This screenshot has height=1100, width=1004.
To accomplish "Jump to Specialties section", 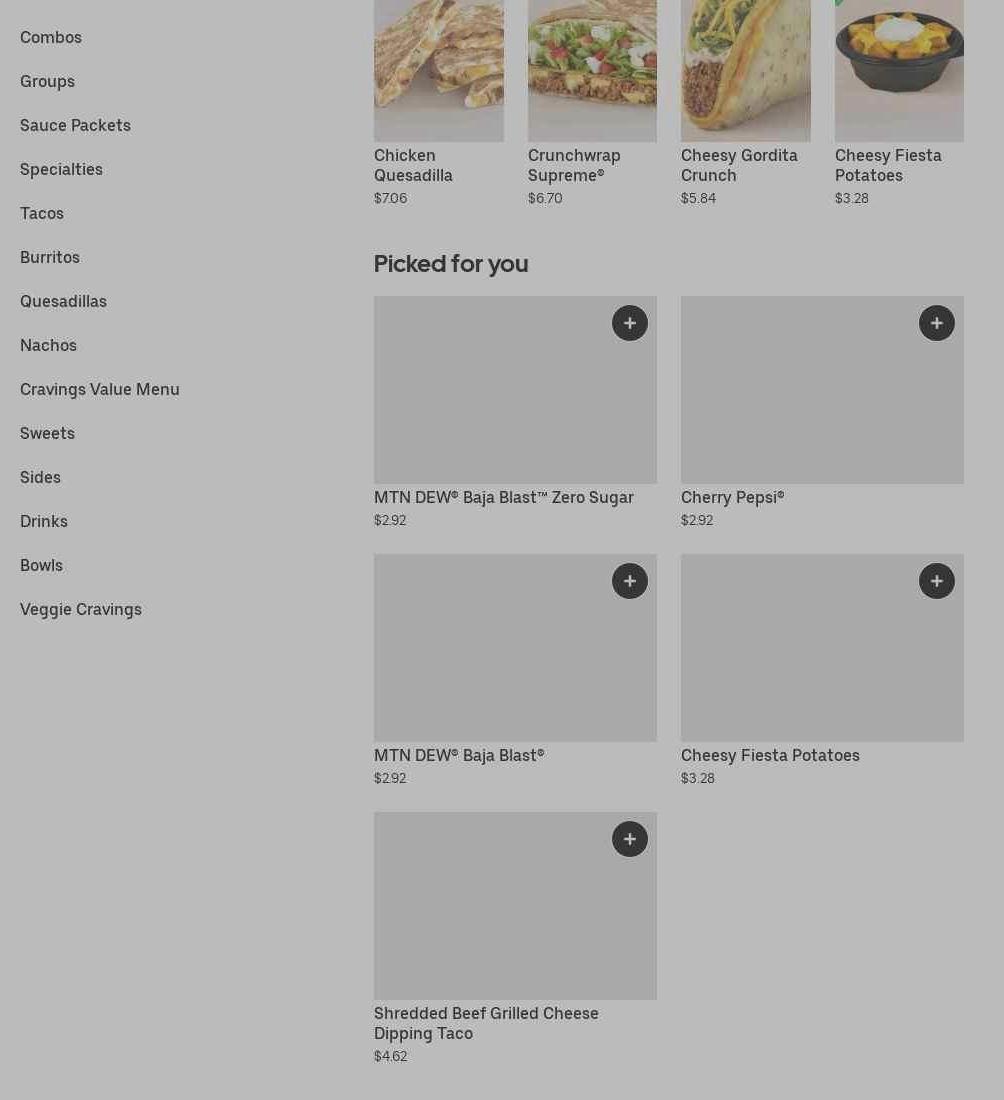I will point(61,169).
